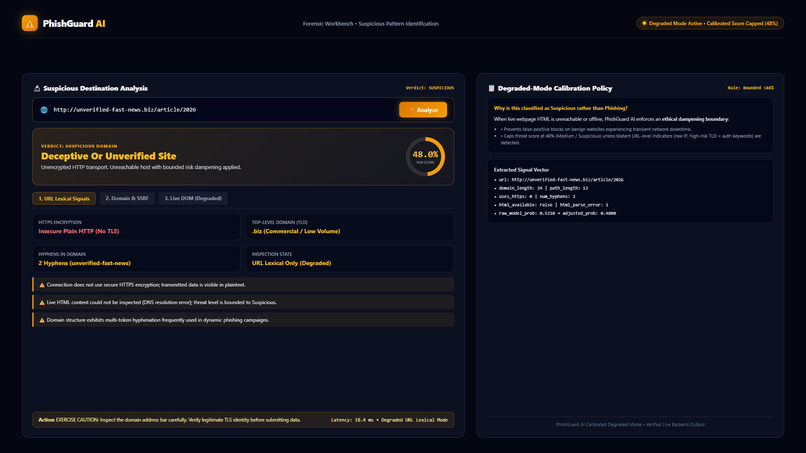This screenshot has width=806, height=453.
Task: Click the Suspicious Destination Analysis heading icon
Action: (x=36, y=88)
